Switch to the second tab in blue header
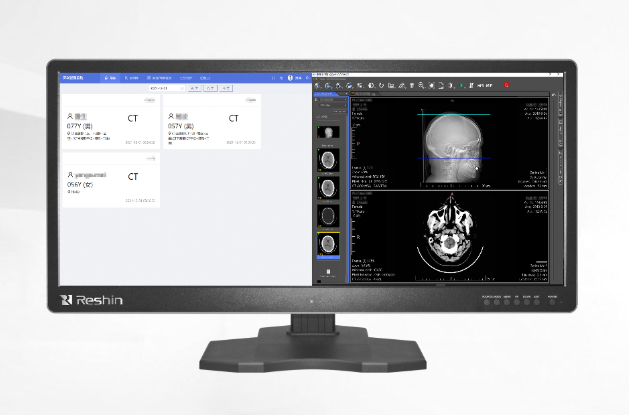The width and height of the screenshot is (629, 415). pyautogui.click(x=132, y=77)
